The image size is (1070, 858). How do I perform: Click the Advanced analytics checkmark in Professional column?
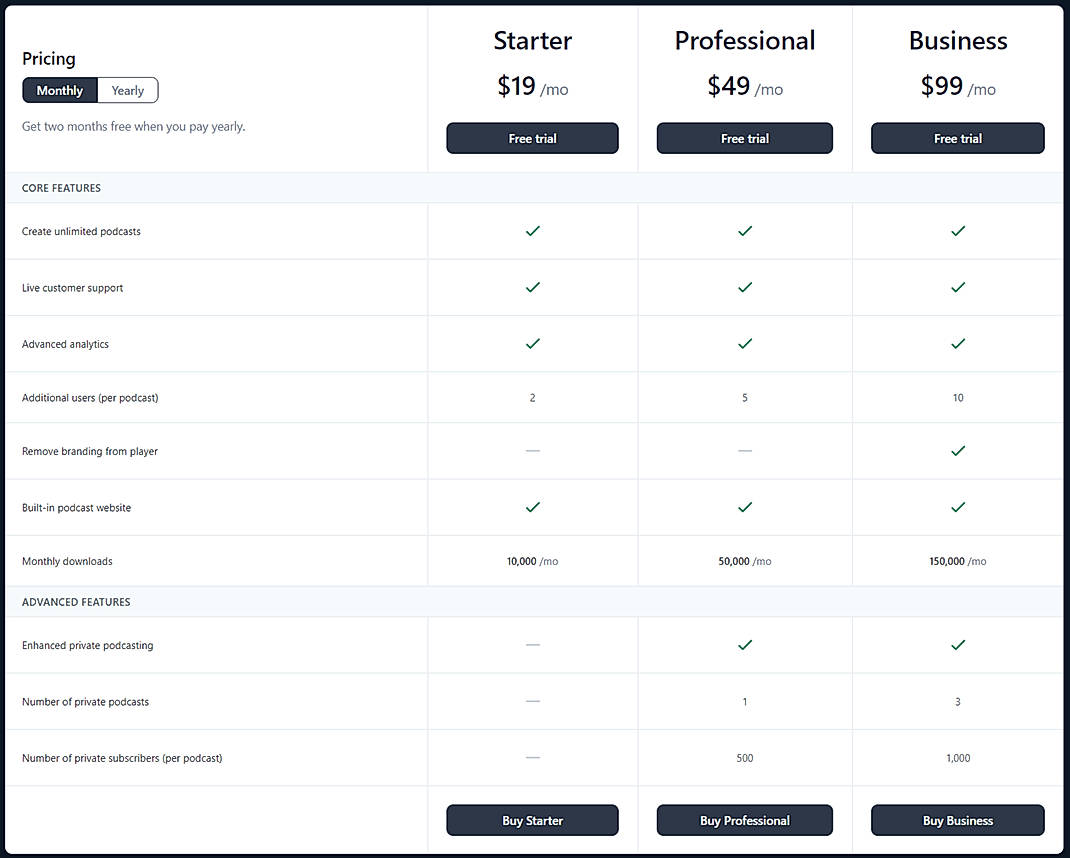745,343
